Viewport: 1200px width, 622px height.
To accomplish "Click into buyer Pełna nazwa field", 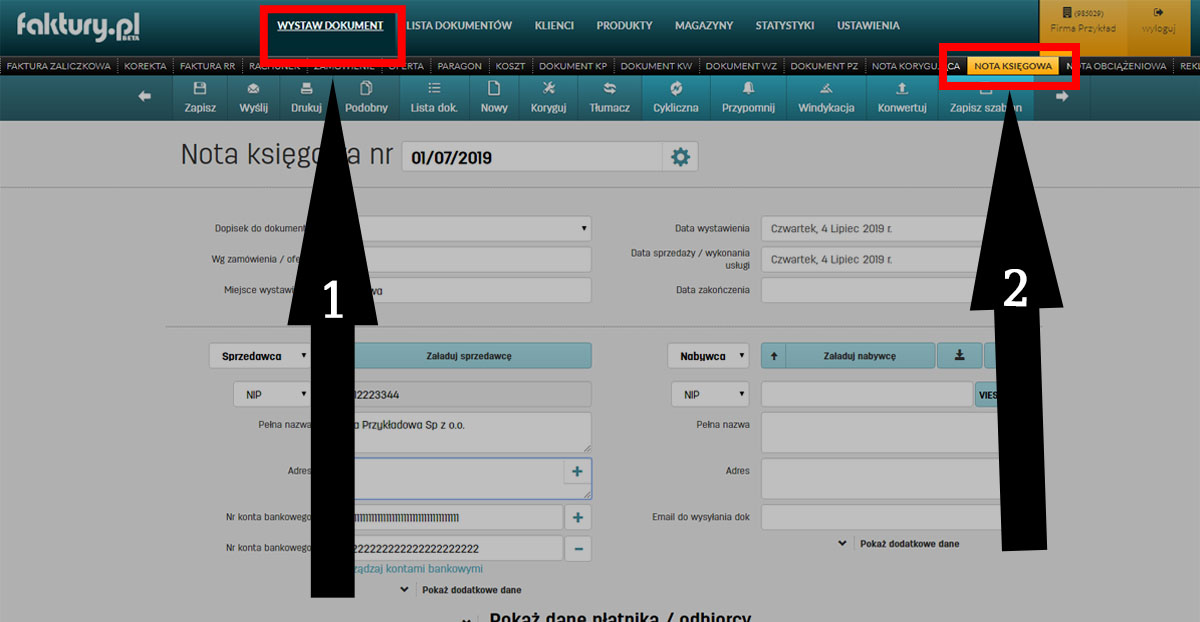I will tap(880, 432).
